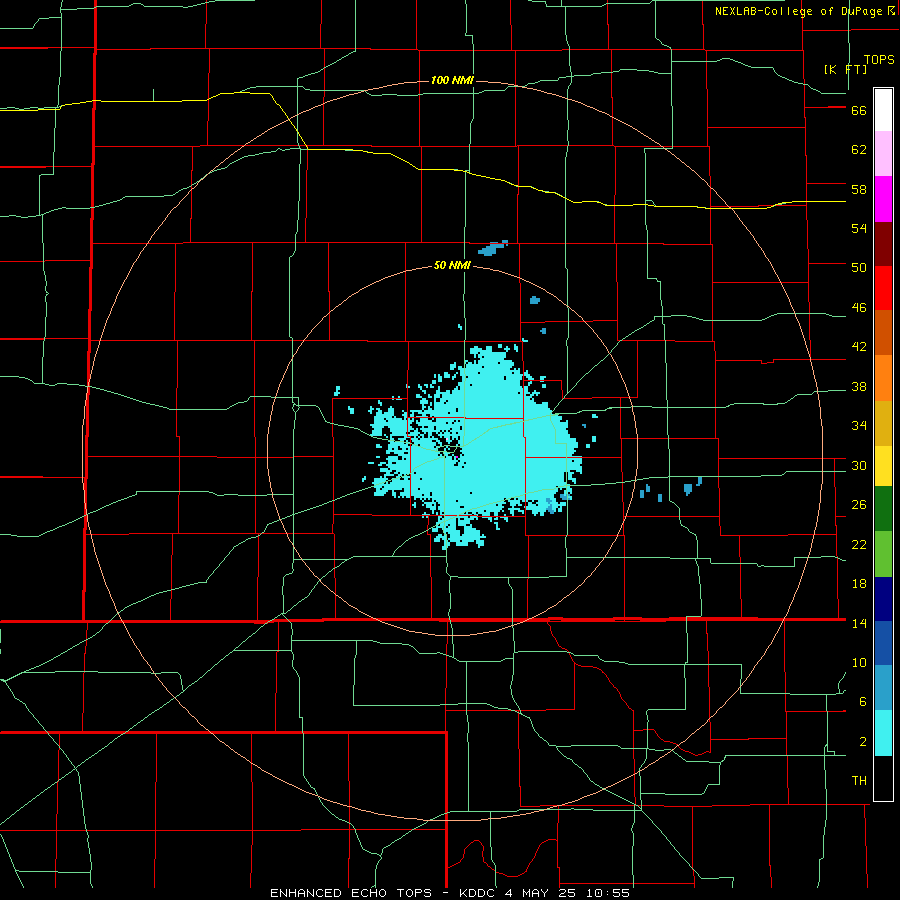Click the navy 22 kft color band

883,599
